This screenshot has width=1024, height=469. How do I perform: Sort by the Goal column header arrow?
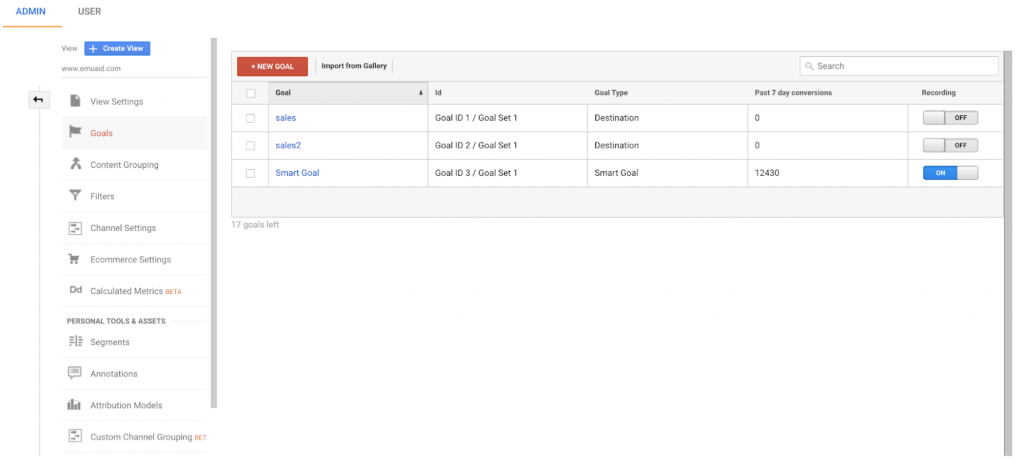[420, 93]
